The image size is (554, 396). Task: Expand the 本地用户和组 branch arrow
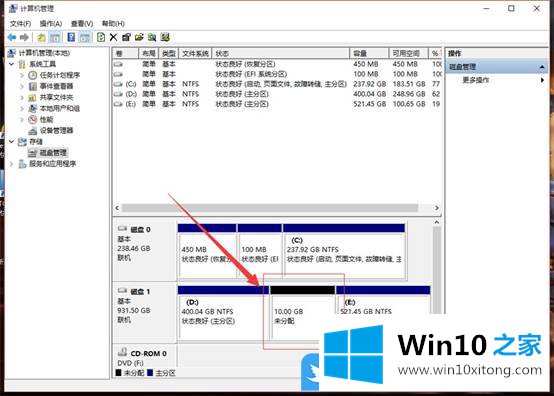click(x=22, y=108)
